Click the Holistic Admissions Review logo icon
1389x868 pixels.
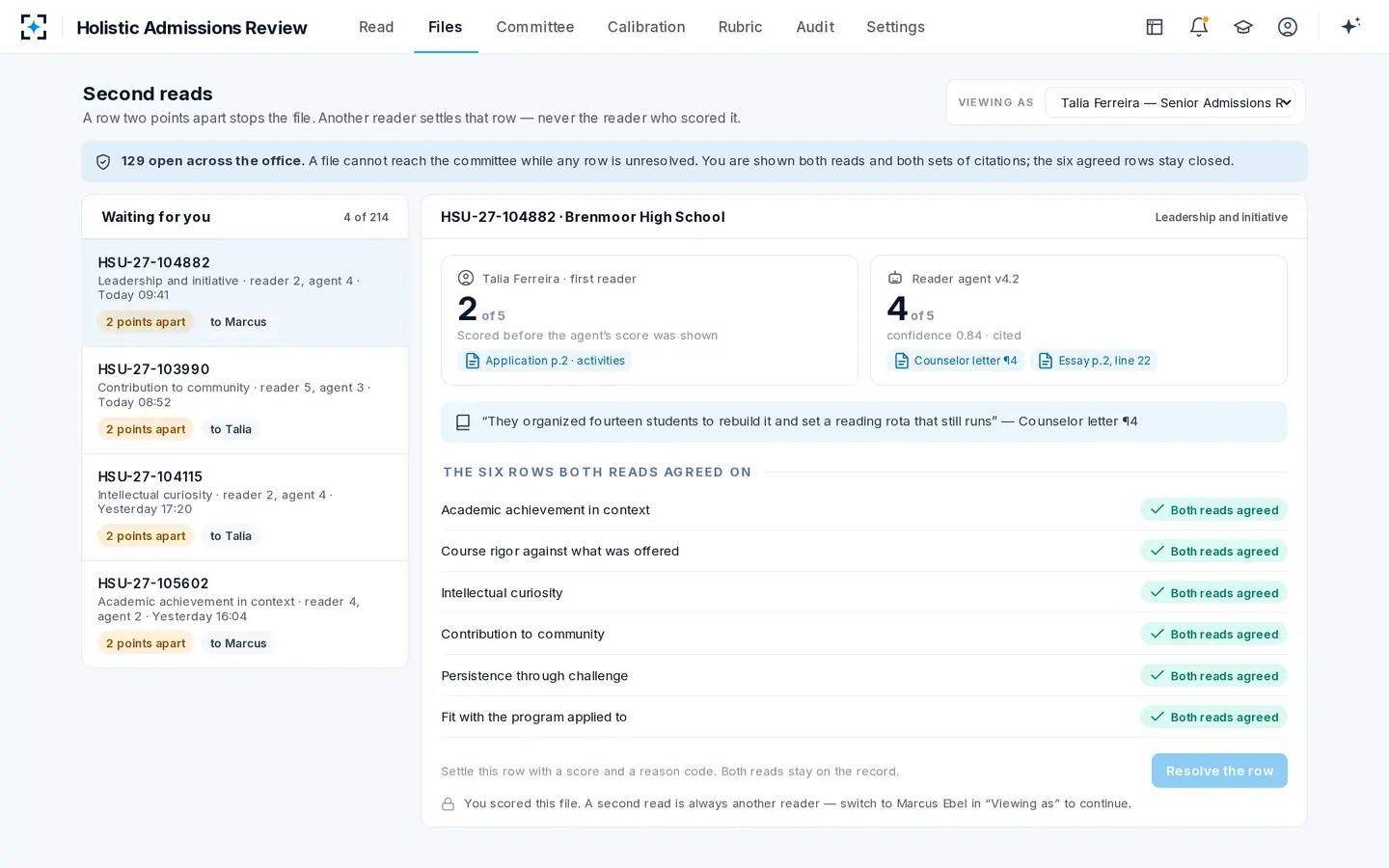pyautogui.click(x=34, y=27)
